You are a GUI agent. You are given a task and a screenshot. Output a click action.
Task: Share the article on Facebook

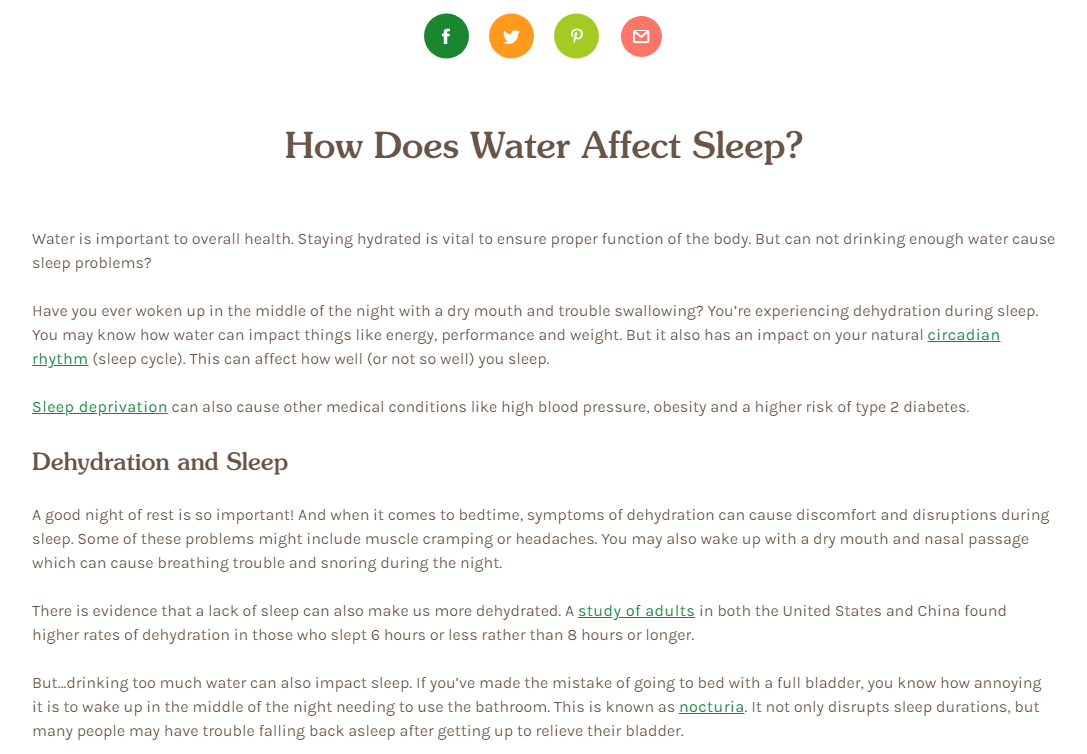coord(446,36)
